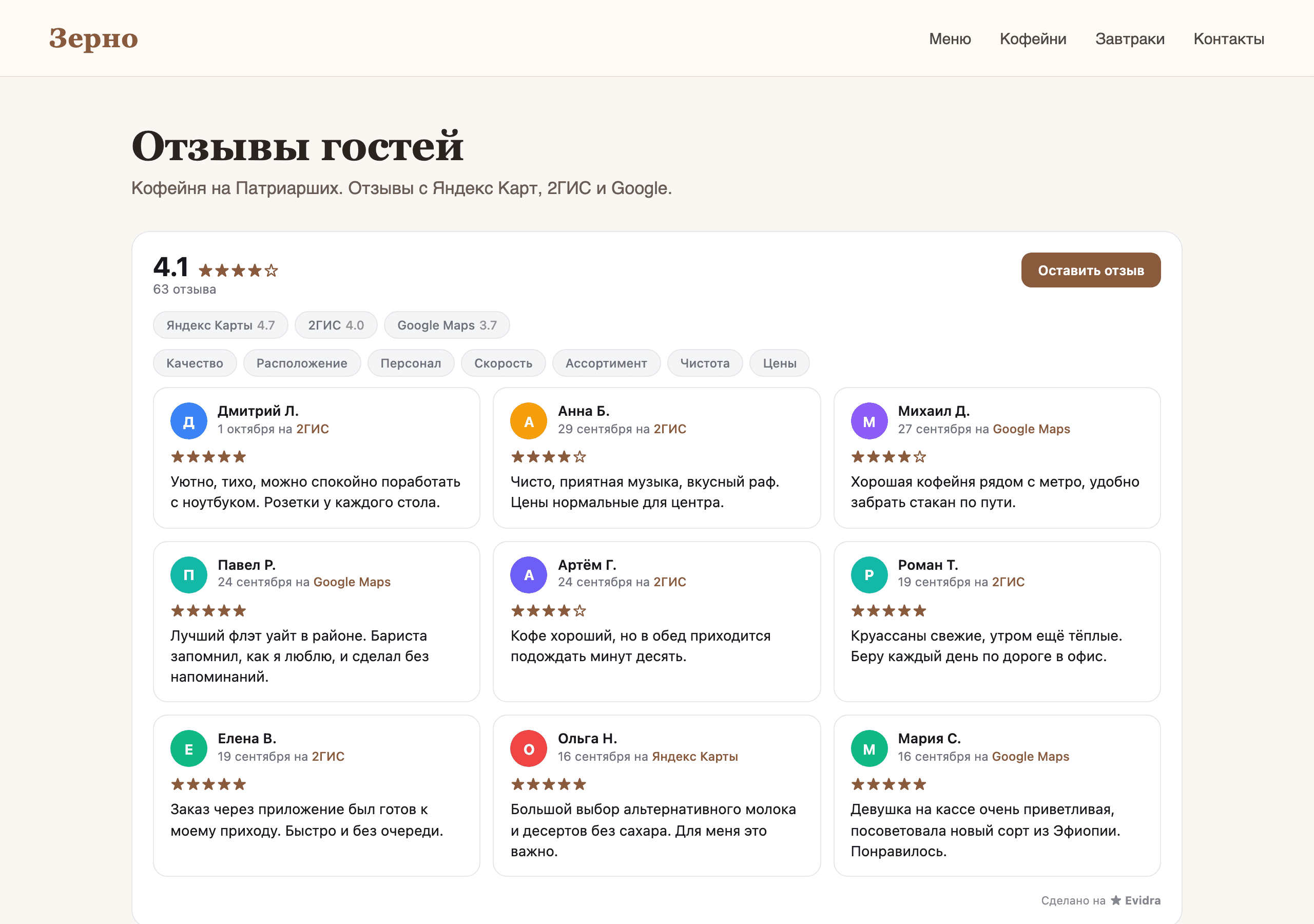Viewport: 1314px width, 924px height.
Task: Go to the Кофейни page
Action: [1032, 39]
